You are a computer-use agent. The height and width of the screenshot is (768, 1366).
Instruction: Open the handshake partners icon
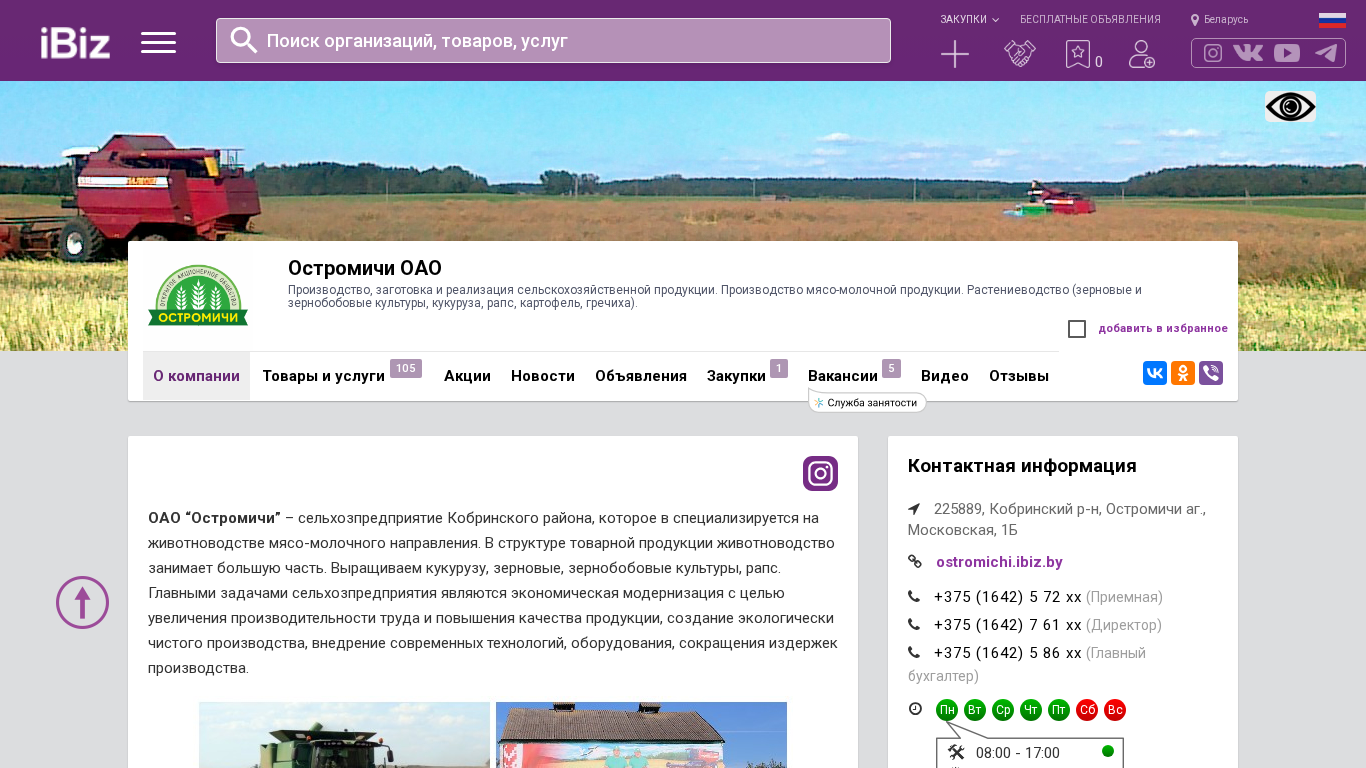coord(1020,54)
